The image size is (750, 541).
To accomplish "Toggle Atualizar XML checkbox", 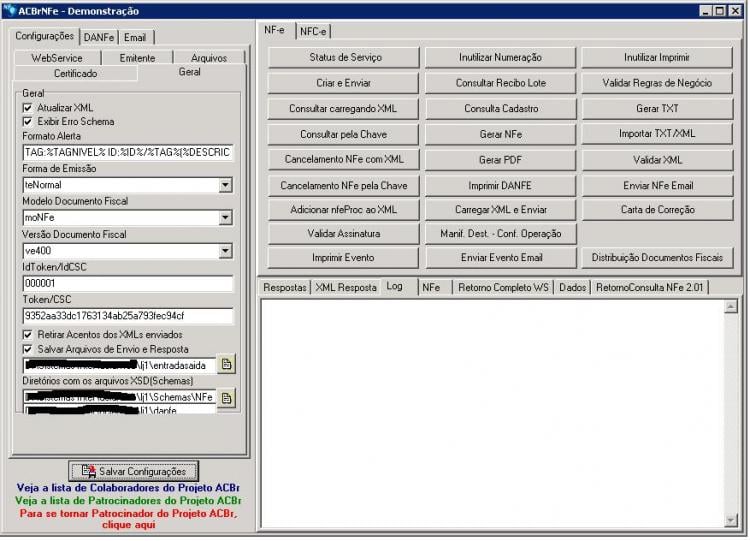I will pos(27,108).
